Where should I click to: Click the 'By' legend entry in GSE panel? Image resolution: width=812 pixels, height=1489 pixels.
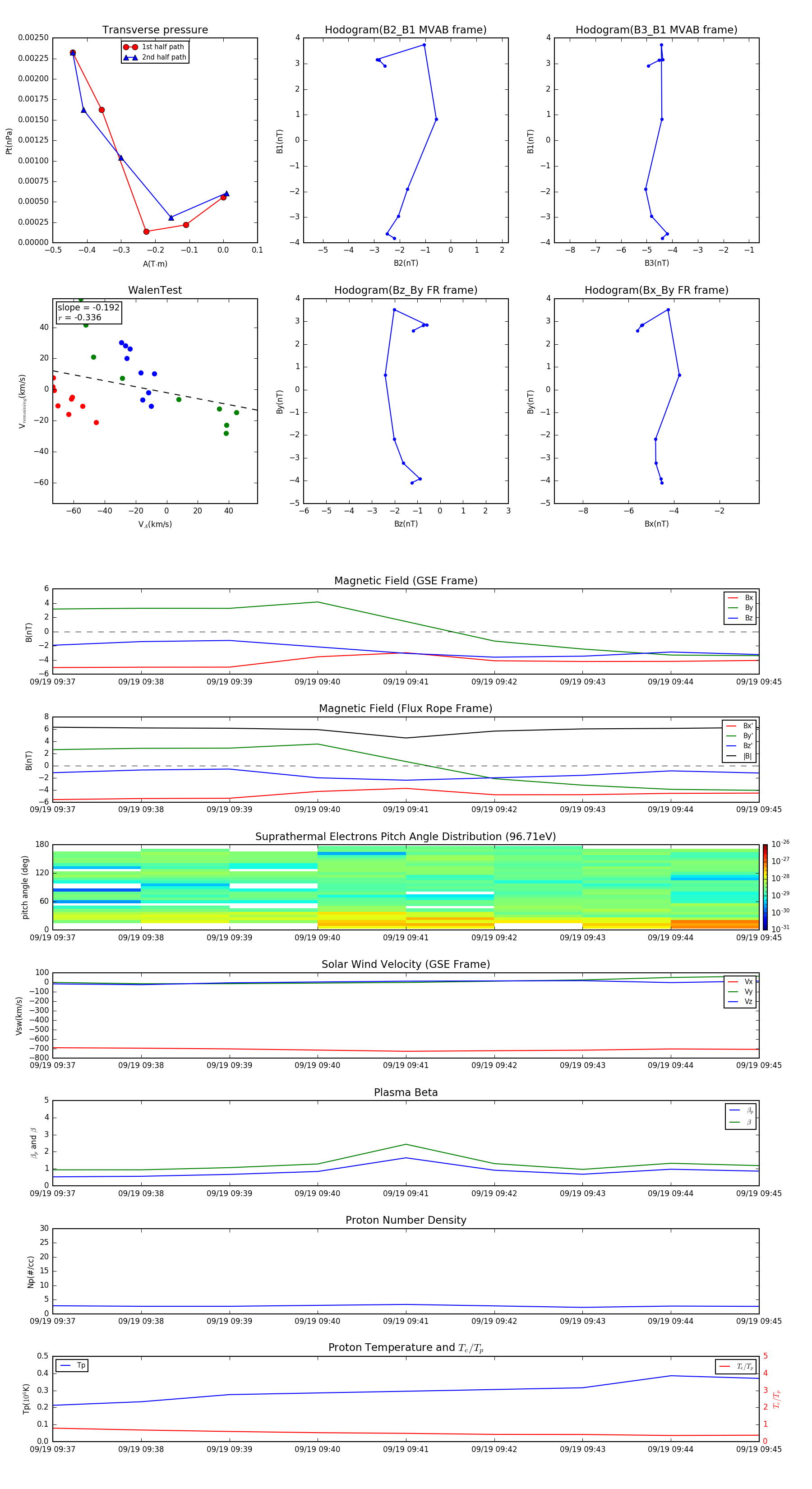740,607
